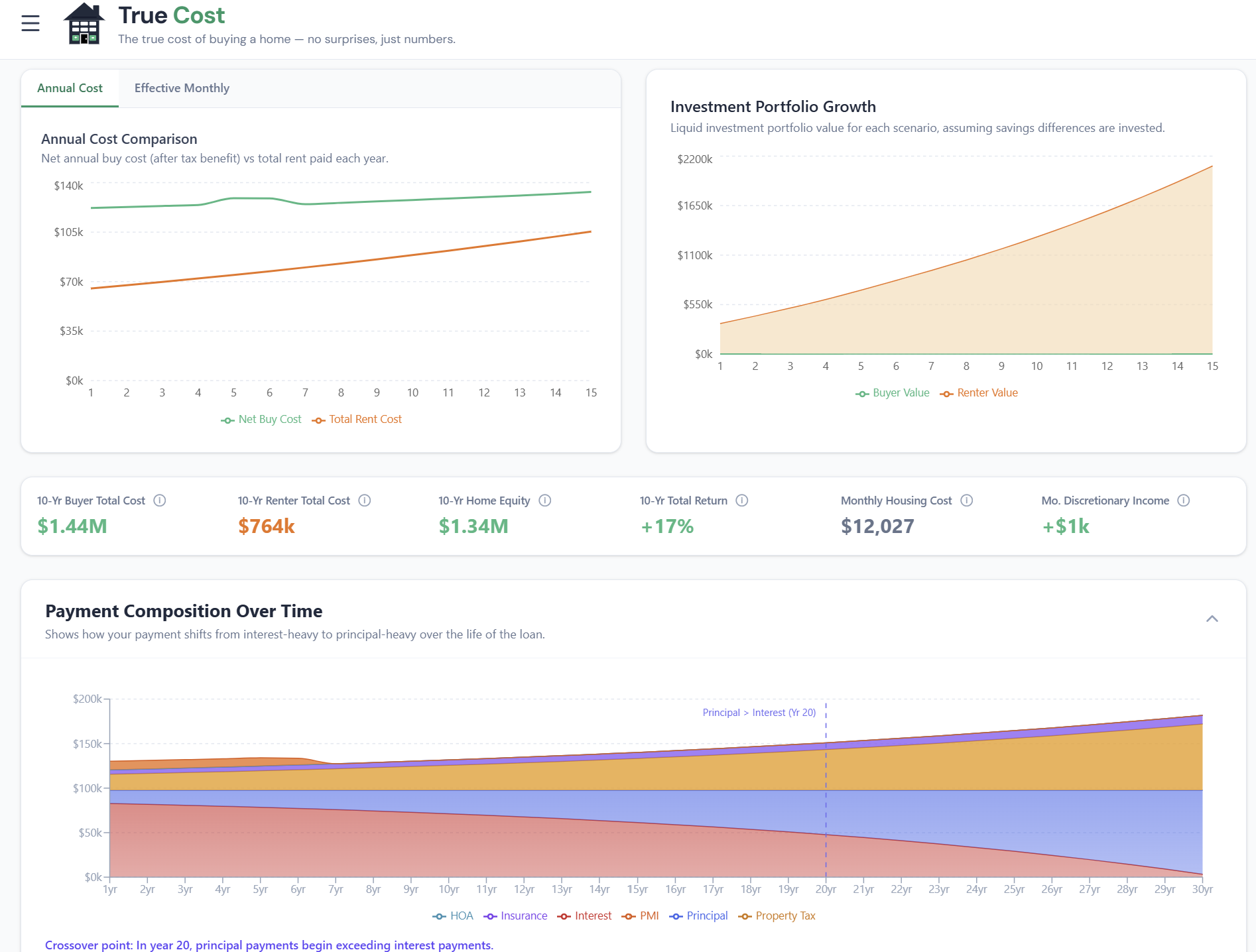Open the hamburger navigation menu
The height and width of the screenshot is (952, 1256).
[31, 24]
